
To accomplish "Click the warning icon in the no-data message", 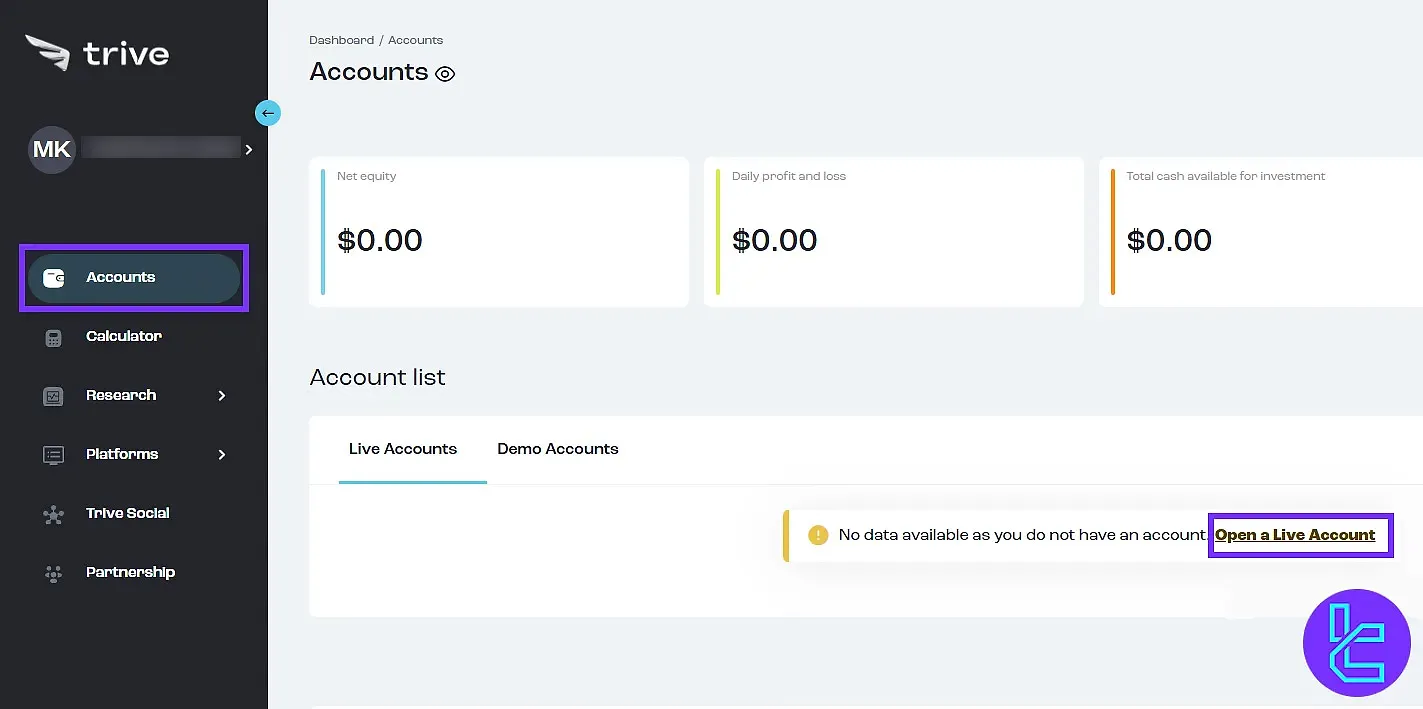I will pyautogui.click(x=817, y=534).
